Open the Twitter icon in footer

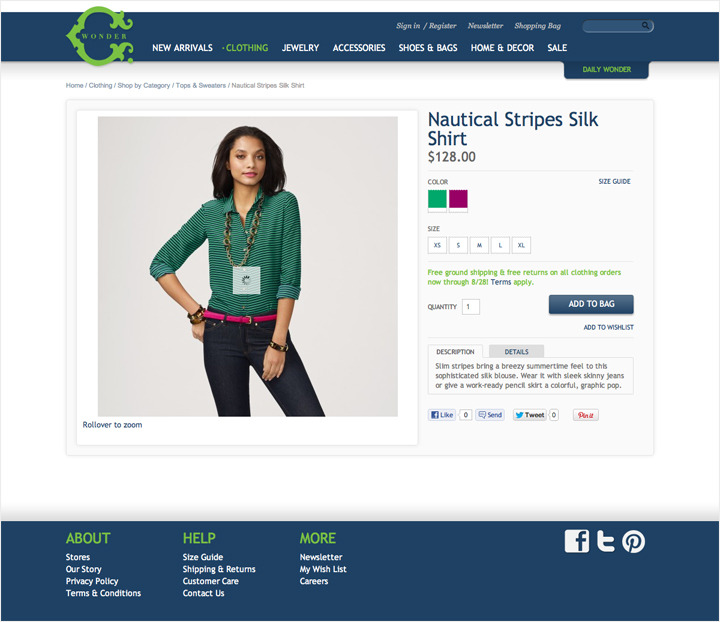pyautogui.click(x=606, y=541)
